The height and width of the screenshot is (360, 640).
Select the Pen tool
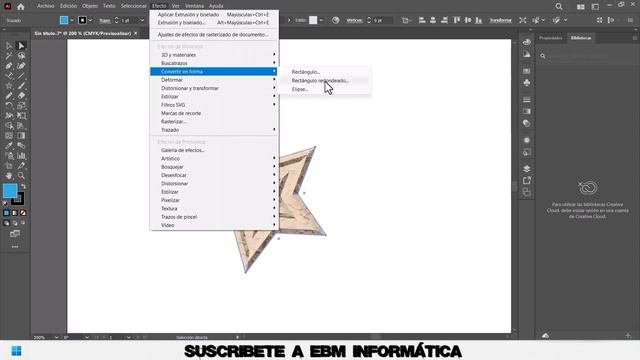pyautogui.click(x=9, y=66)
